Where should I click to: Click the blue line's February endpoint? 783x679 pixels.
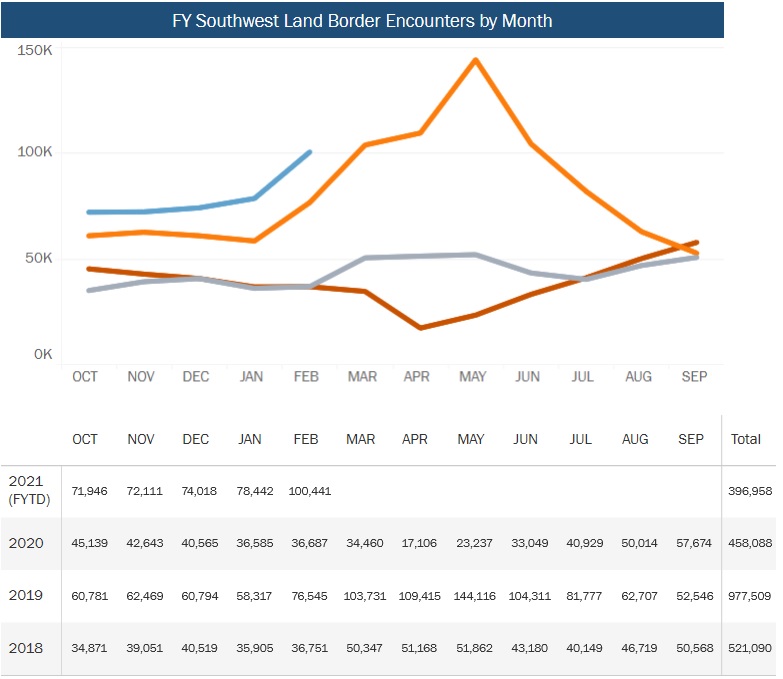click(x=309, y=152)
